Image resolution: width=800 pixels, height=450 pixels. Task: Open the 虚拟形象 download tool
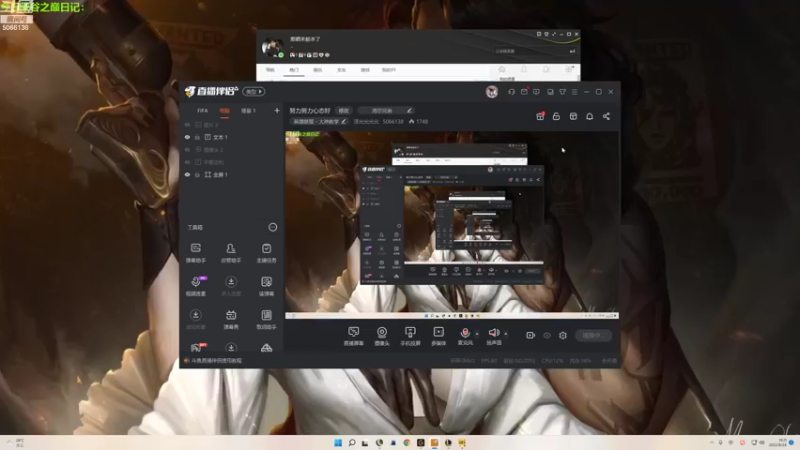pyautogui.click(x=195, y=319)
